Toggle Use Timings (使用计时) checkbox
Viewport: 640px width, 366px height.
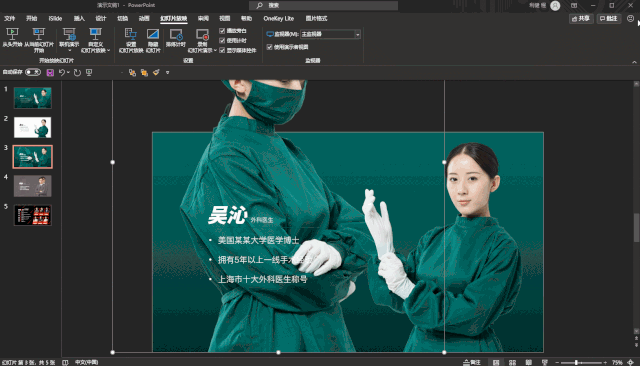[x=222, y=40]
